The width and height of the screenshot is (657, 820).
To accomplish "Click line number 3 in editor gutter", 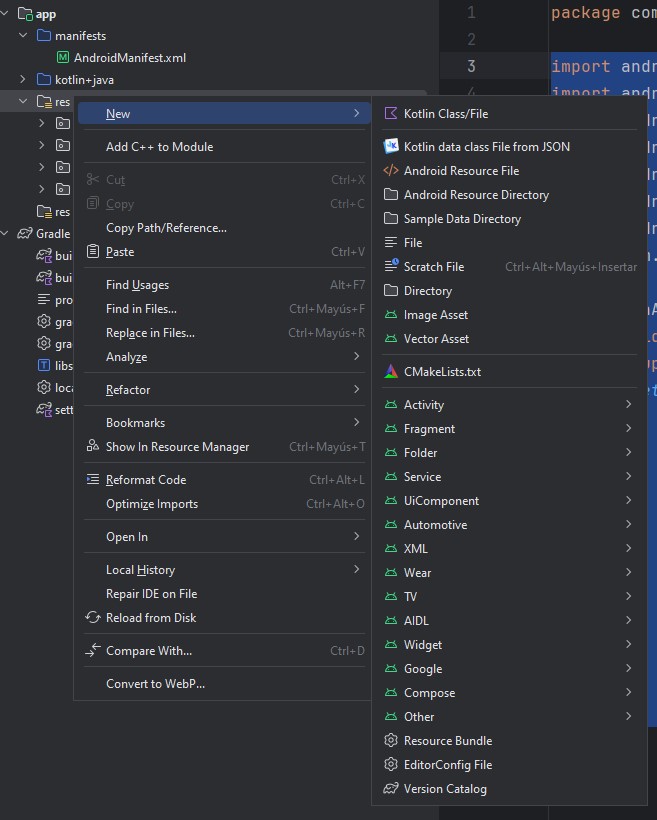I will pyautogui.click(x=470, y=67).
